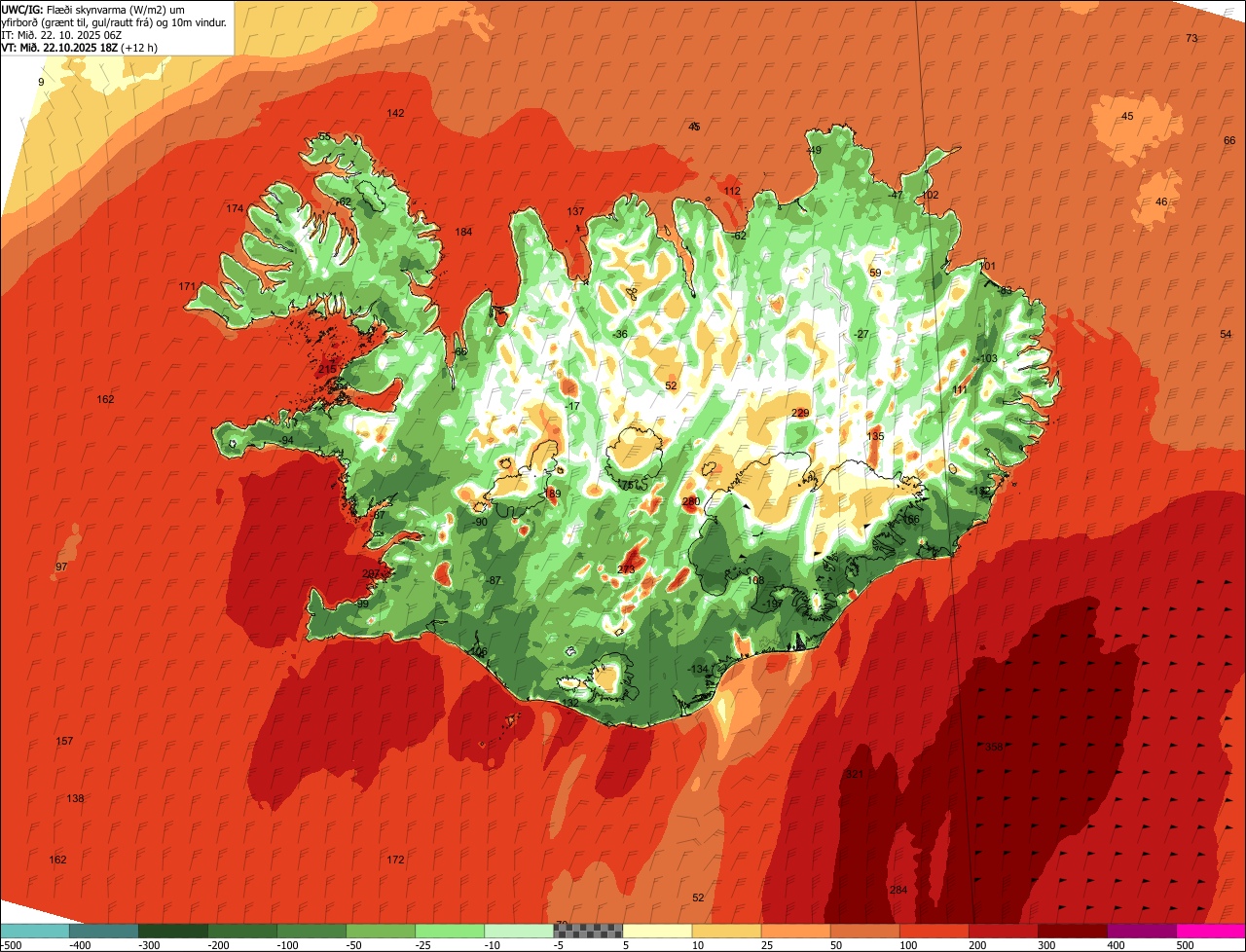Click the map value -134

click(x=698, y=669)
